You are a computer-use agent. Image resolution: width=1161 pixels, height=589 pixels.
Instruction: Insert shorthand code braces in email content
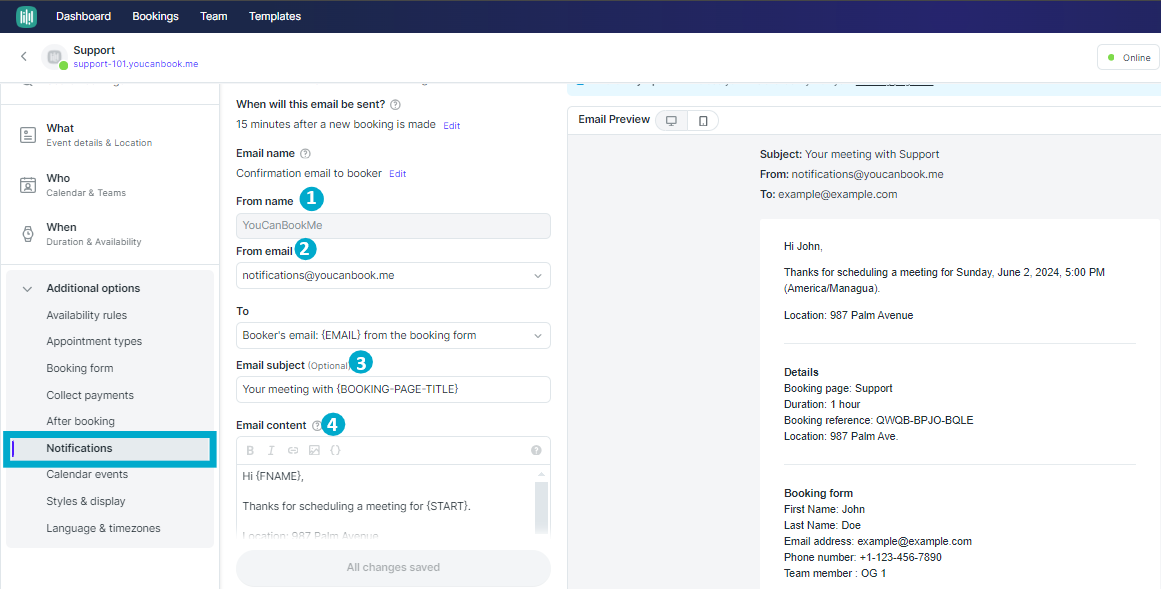click(335, 450)
